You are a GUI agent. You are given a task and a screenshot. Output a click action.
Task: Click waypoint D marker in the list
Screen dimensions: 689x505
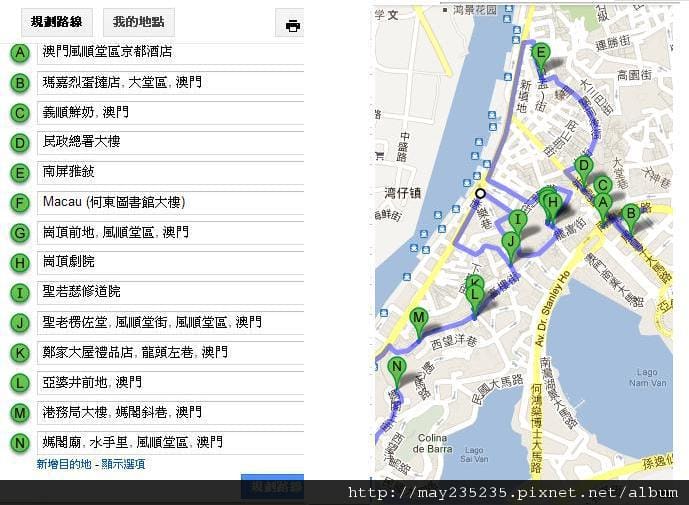pyautogui.click(x=20, y=143)
